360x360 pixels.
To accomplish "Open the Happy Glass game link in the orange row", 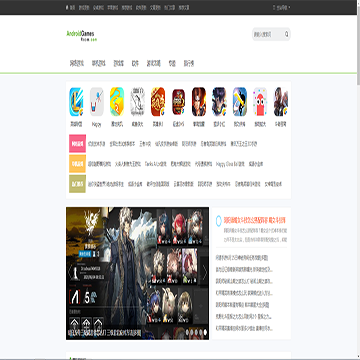I will [230, 164].
